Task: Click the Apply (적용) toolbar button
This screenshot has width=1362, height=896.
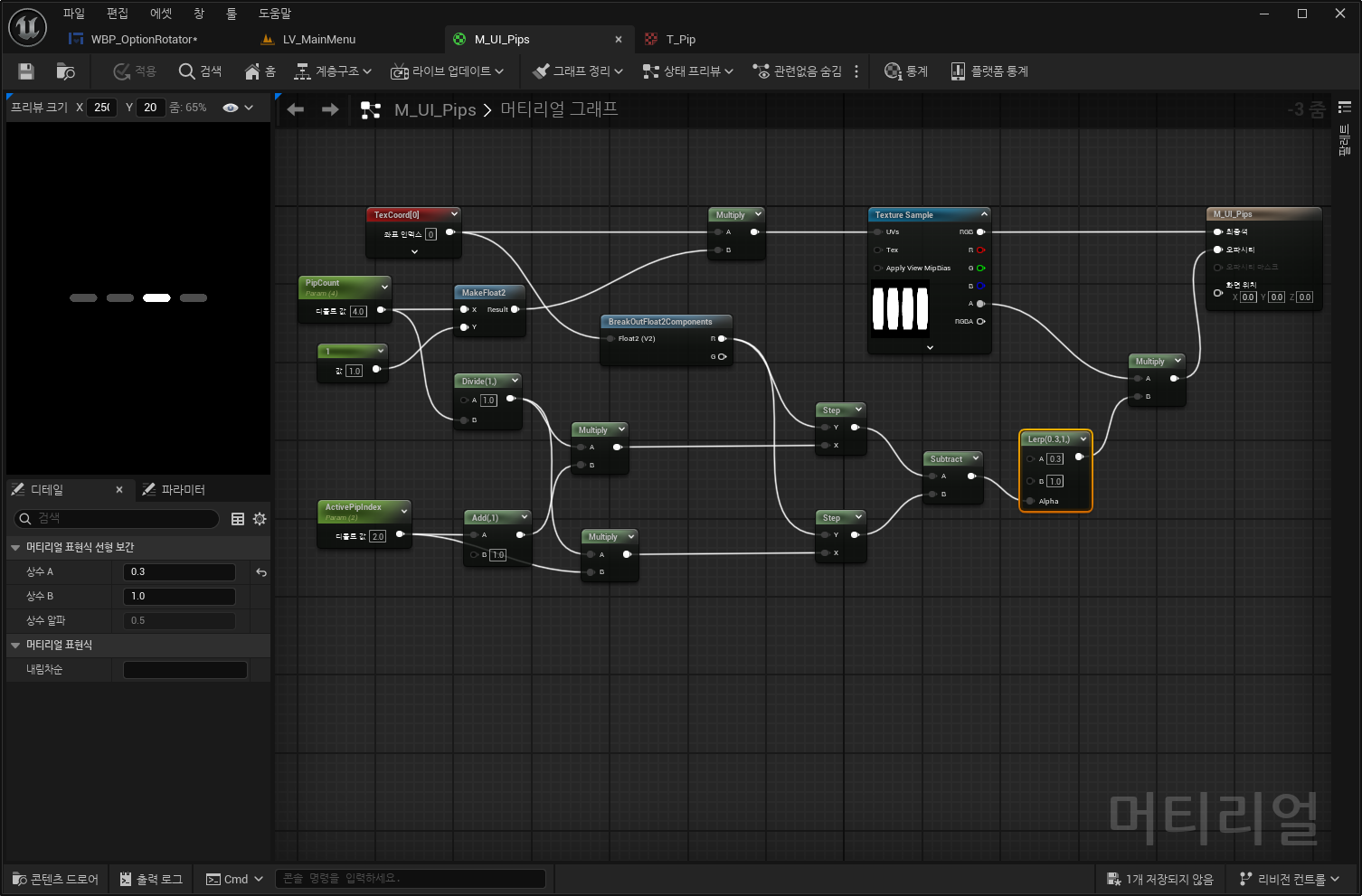Action: tap(134, 71)
